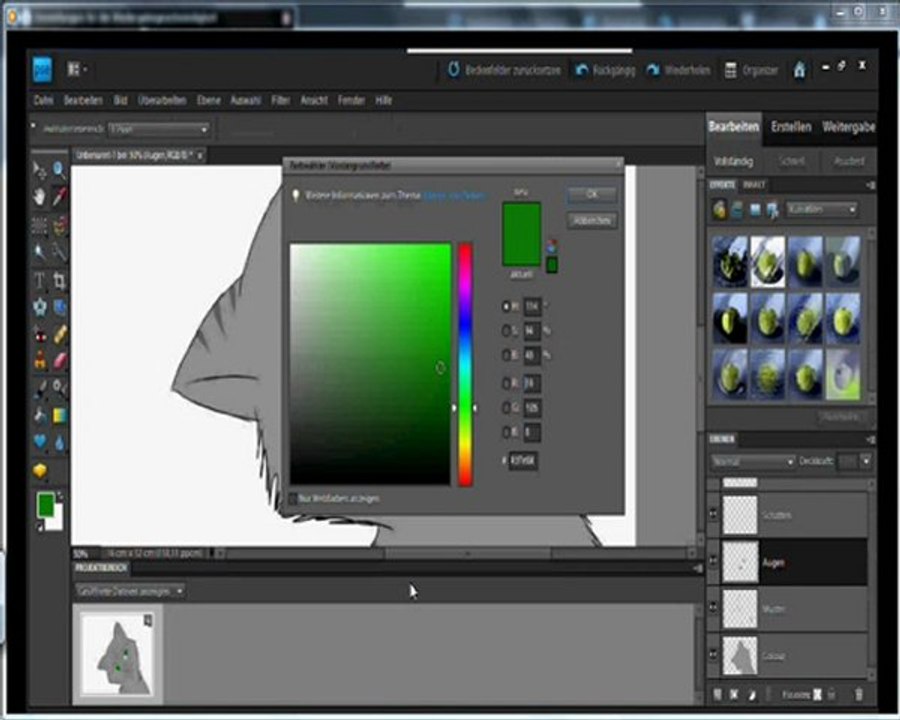900x720 pixels.
Task: Open the layer blend mode Normal dropdown
Action: pos(752,462)
